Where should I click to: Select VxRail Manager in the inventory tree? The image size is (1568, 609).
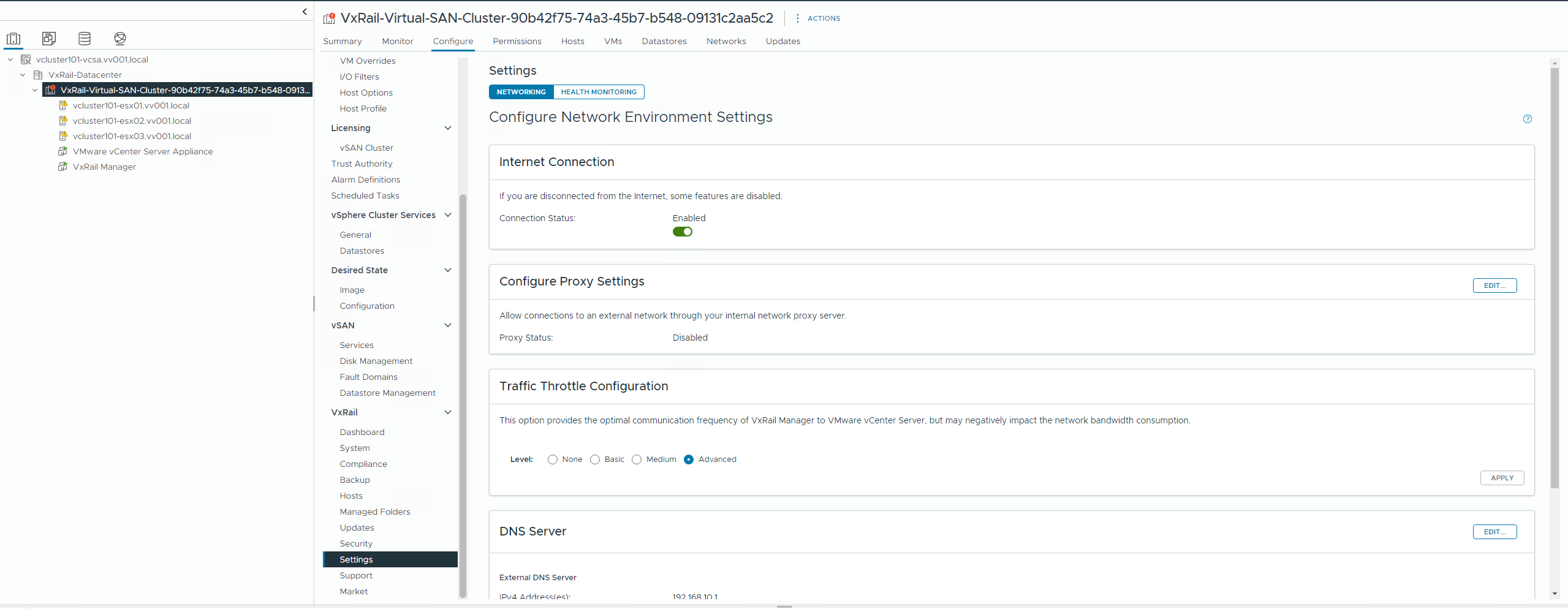coord(104,166)
